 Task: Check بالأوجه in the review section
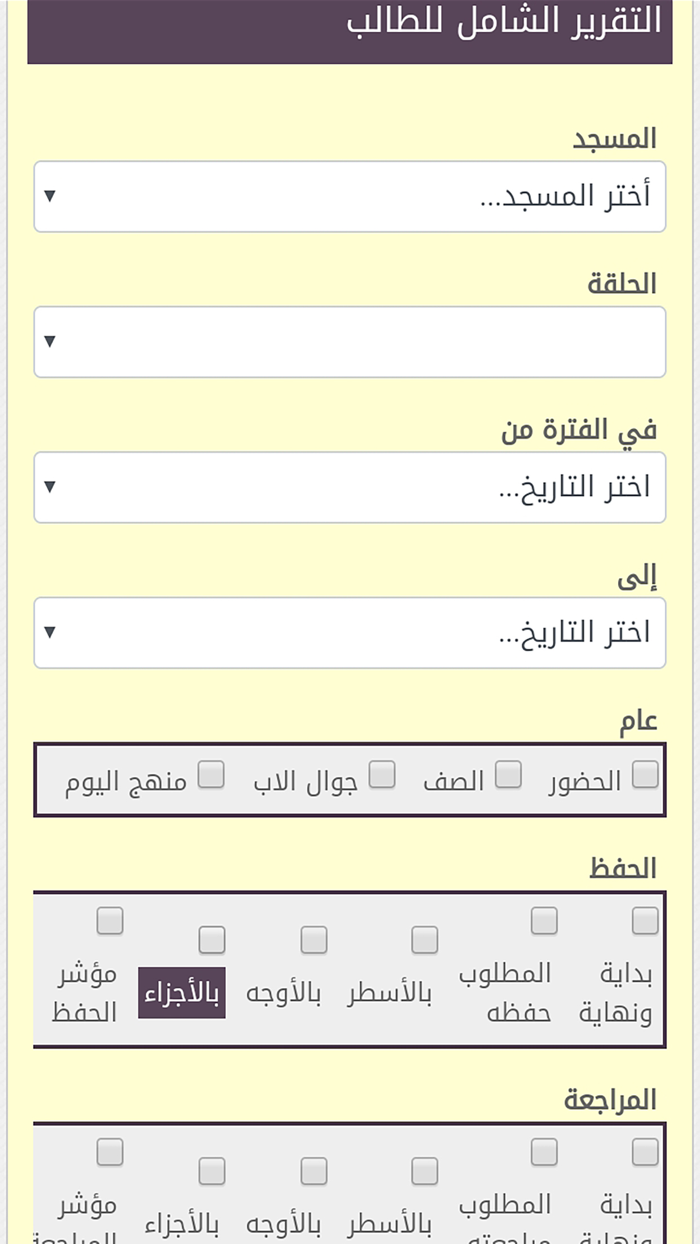pyautogui.click(x=313, y=1169)
